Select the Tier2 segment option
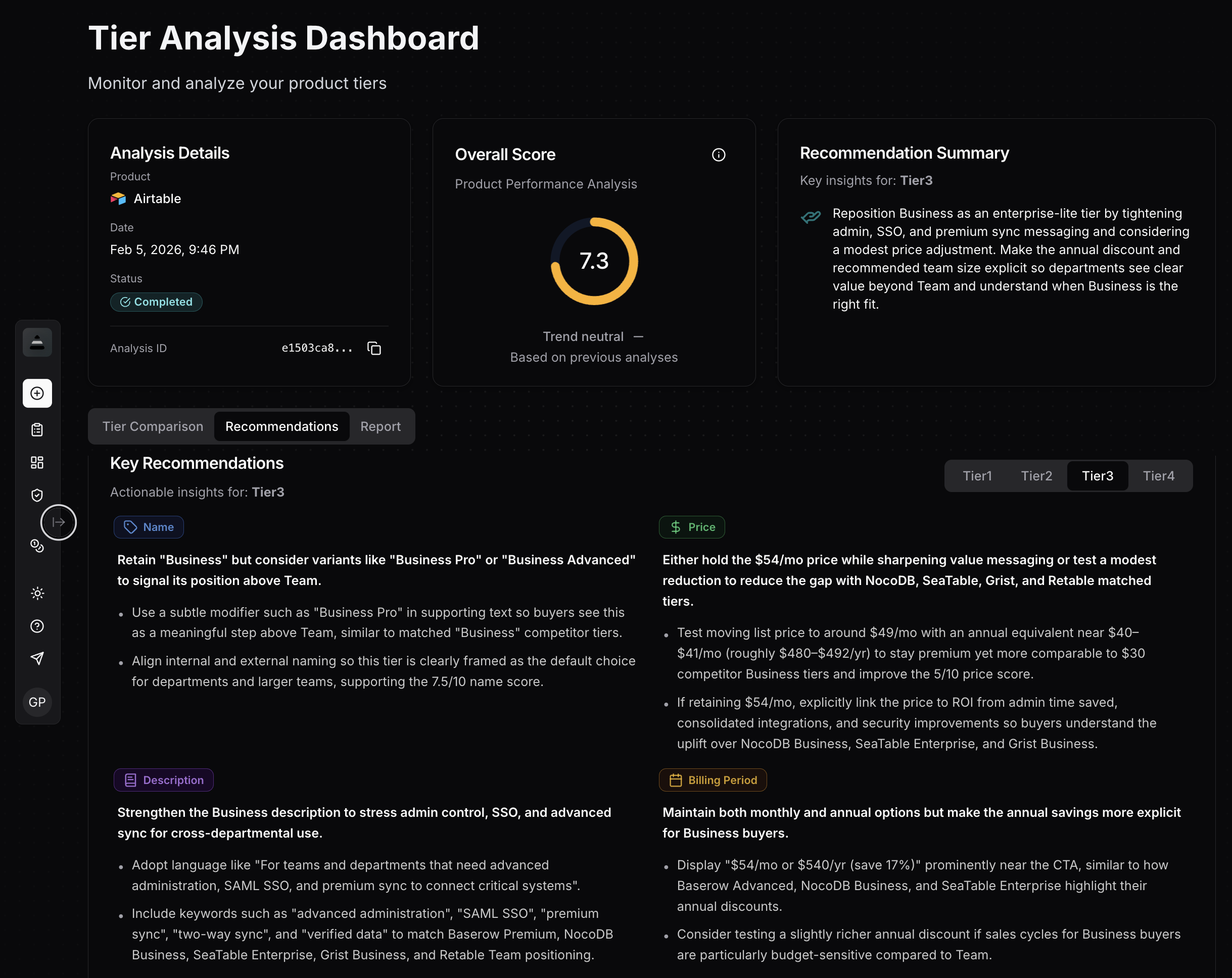 (1036, 475)
